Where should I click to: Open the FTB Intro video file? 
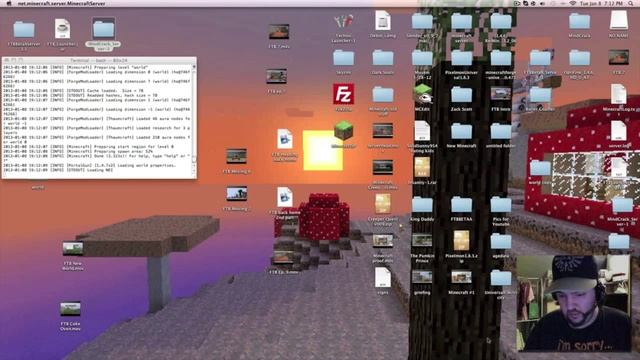(501, 93)
